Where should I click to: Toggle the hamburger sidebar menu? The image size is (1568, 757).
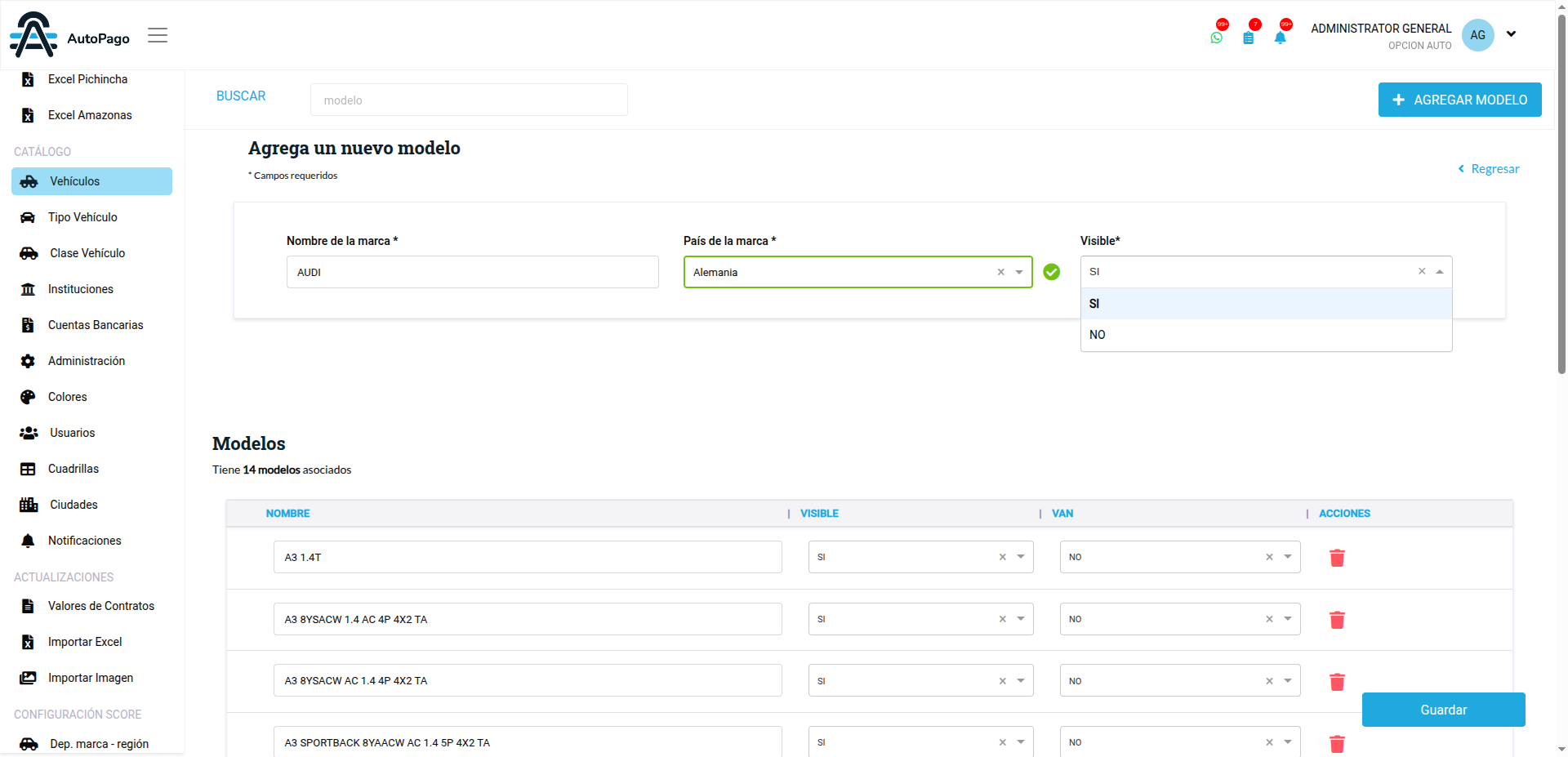click(158, 35)
